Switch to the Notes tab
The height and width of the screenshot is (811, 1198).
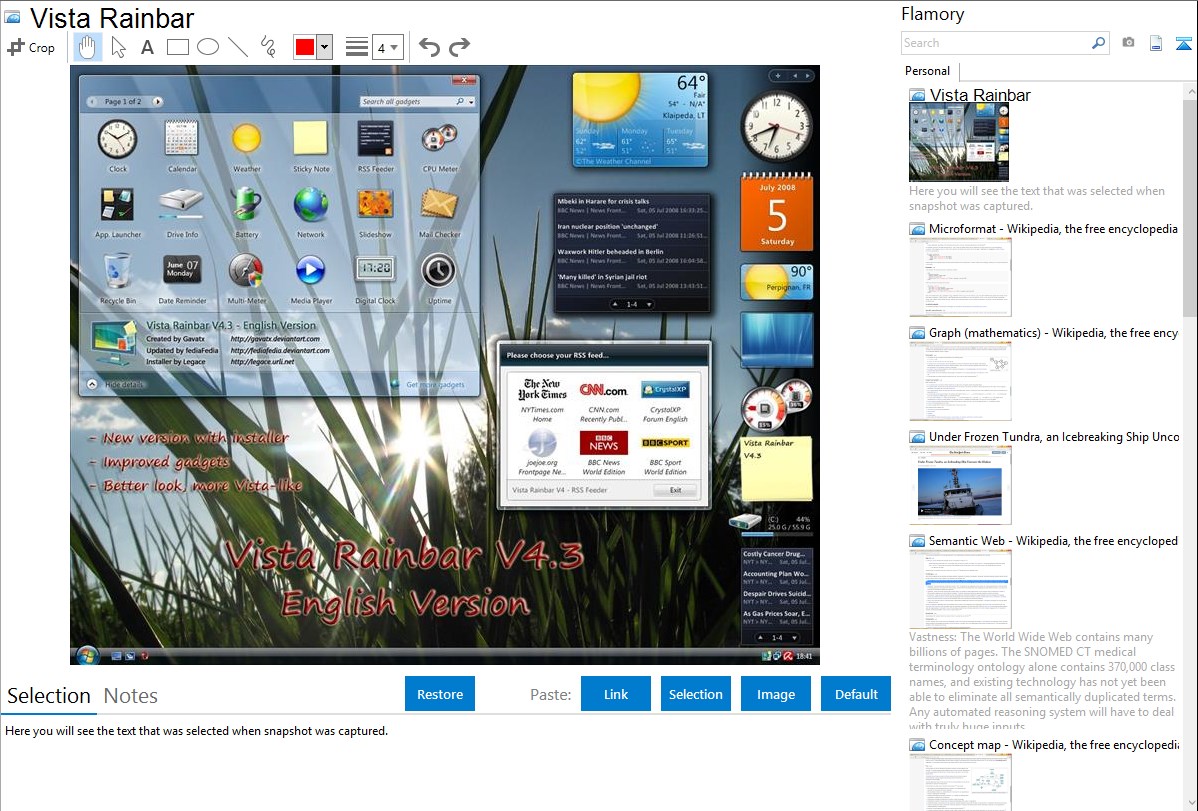(x=131, y=696)
